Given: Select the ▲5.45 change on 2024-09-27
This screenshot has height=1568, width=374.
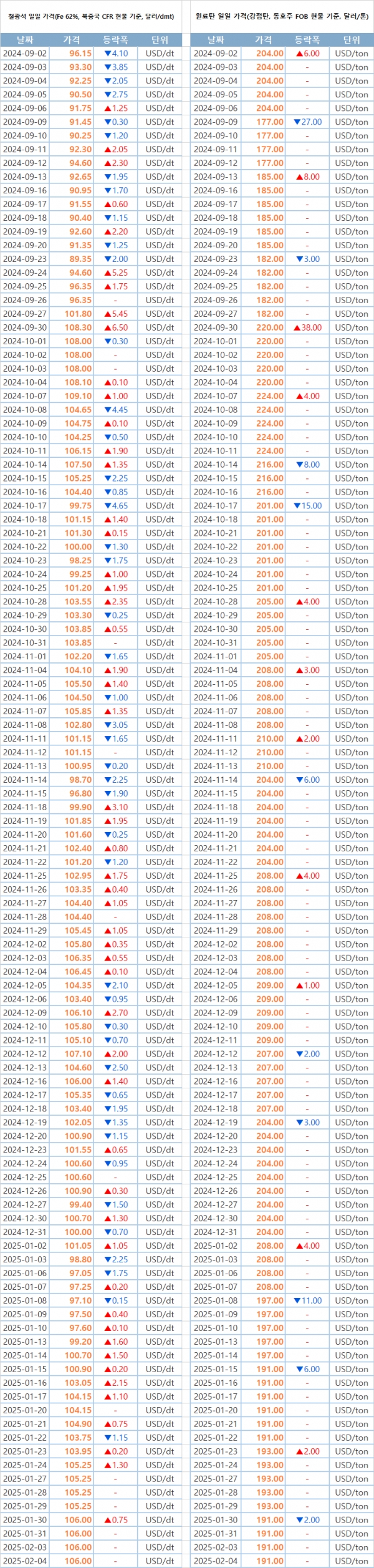Looking at the screenshot, I should click(x=116, y=314).
